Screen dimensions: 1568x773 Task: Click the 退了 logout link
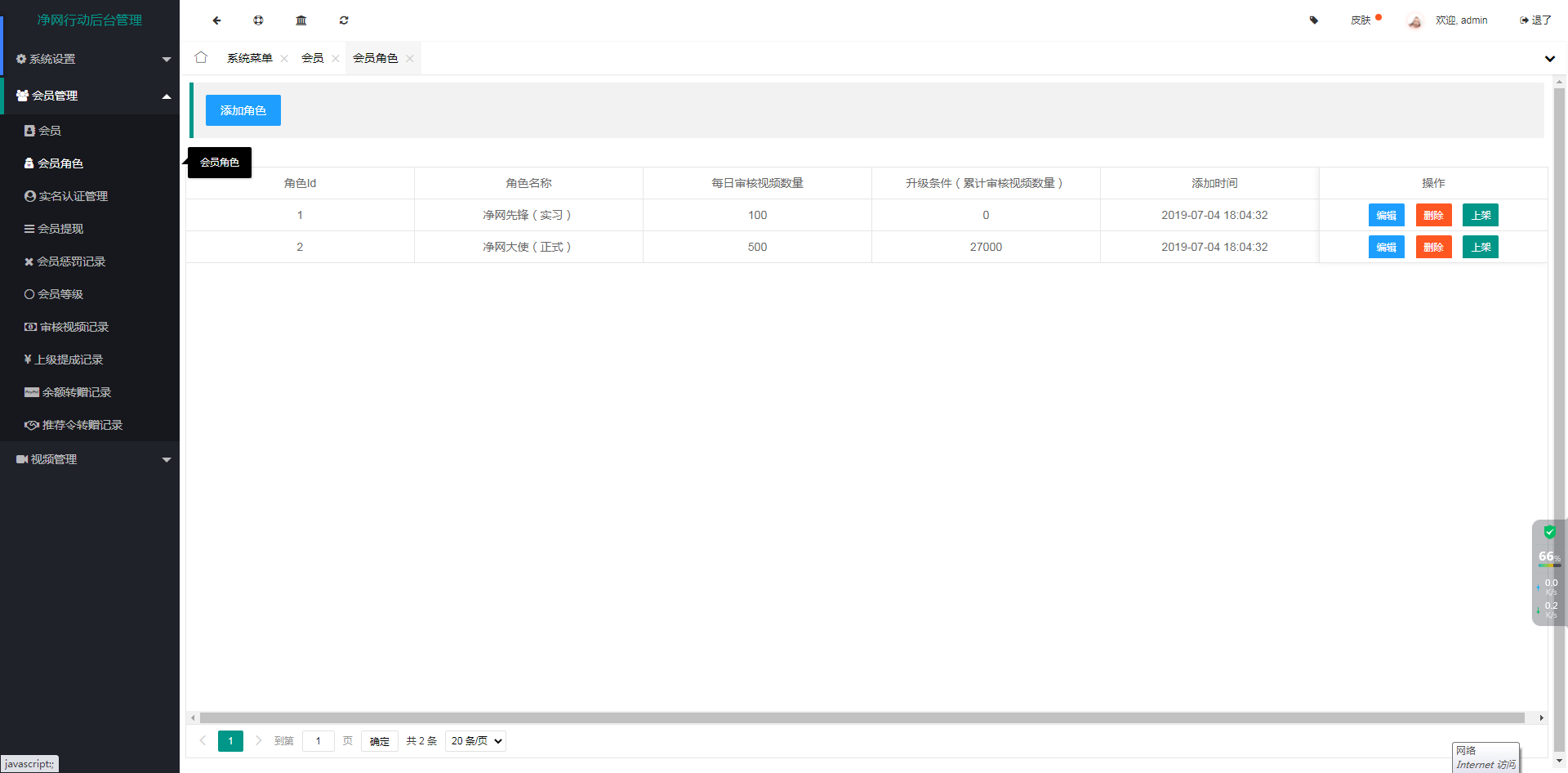pos(1535,20)
